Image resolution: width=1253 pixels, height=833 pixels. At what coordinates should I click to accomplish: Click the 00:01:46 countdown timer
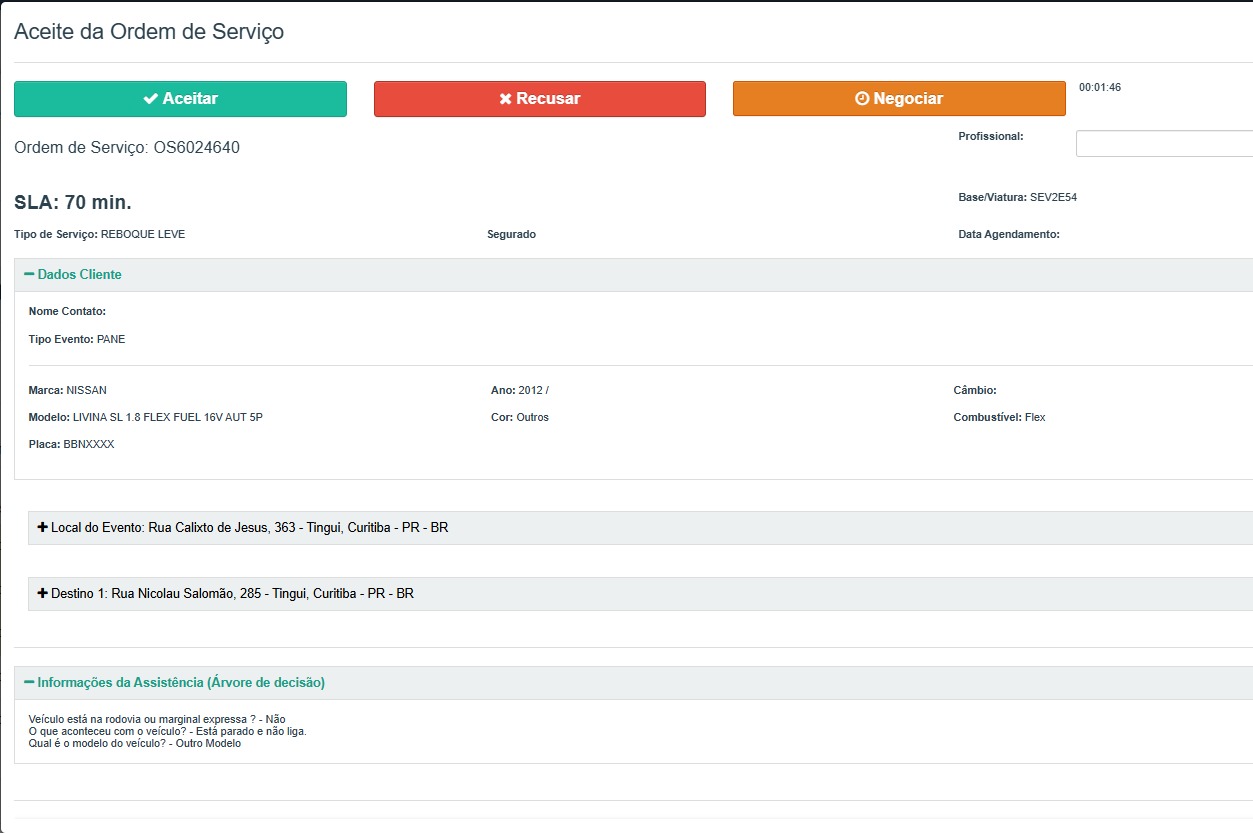pos(1099,88)
